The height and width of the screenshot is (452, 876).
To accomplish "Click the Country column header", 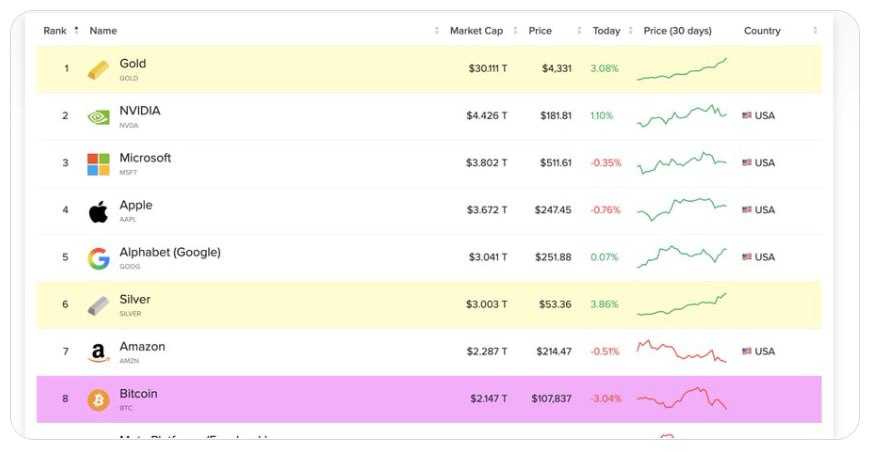I will pos(762,31).
